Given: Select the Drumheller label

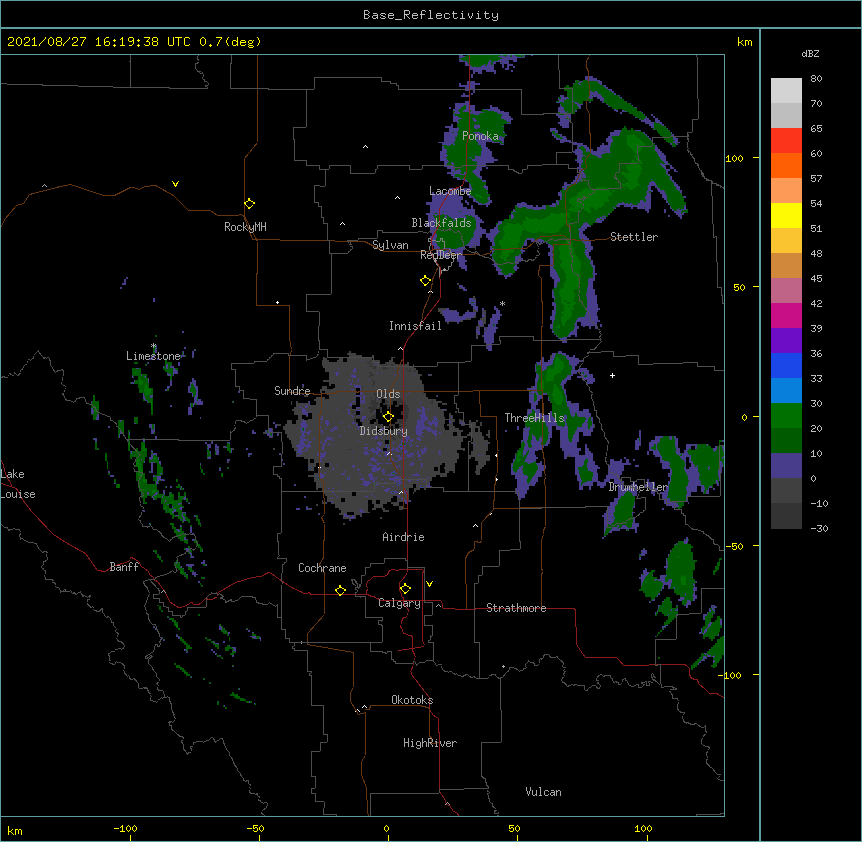Looking at the screenshot, I should [638, 487].
